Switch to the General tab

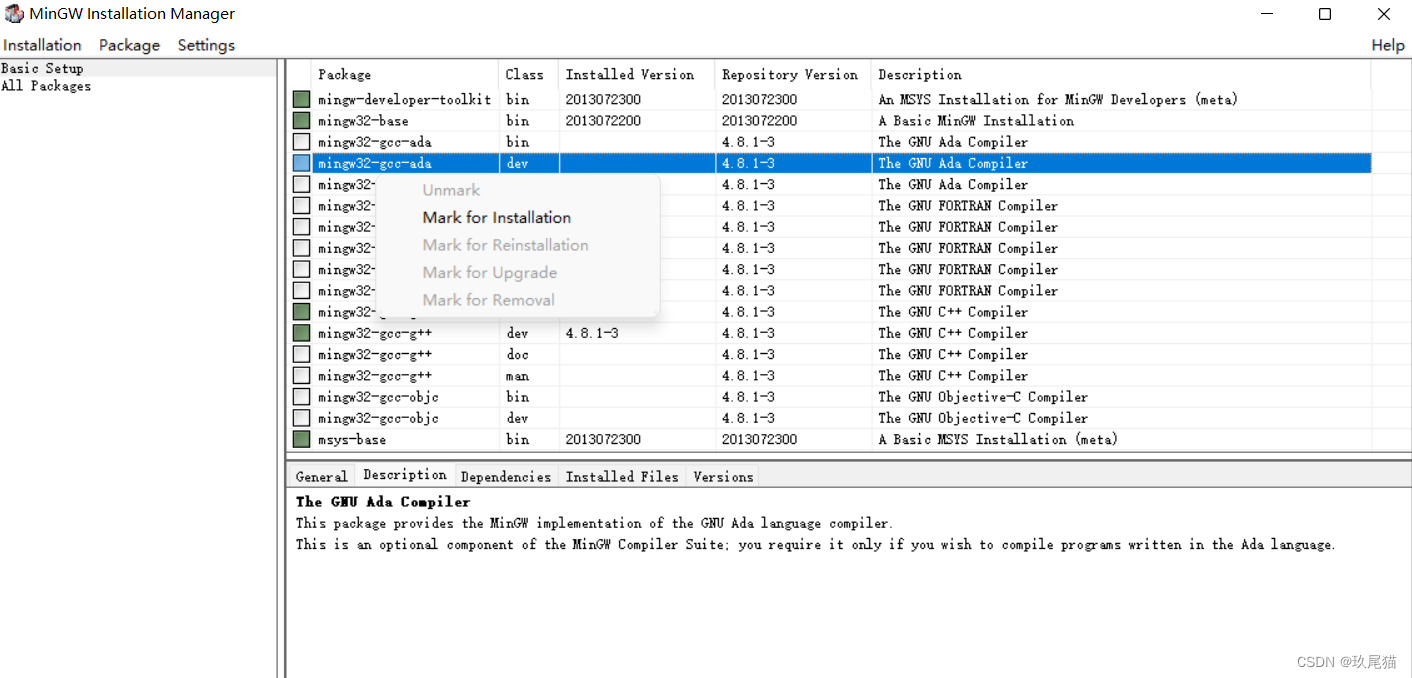[x=321, y=476]
